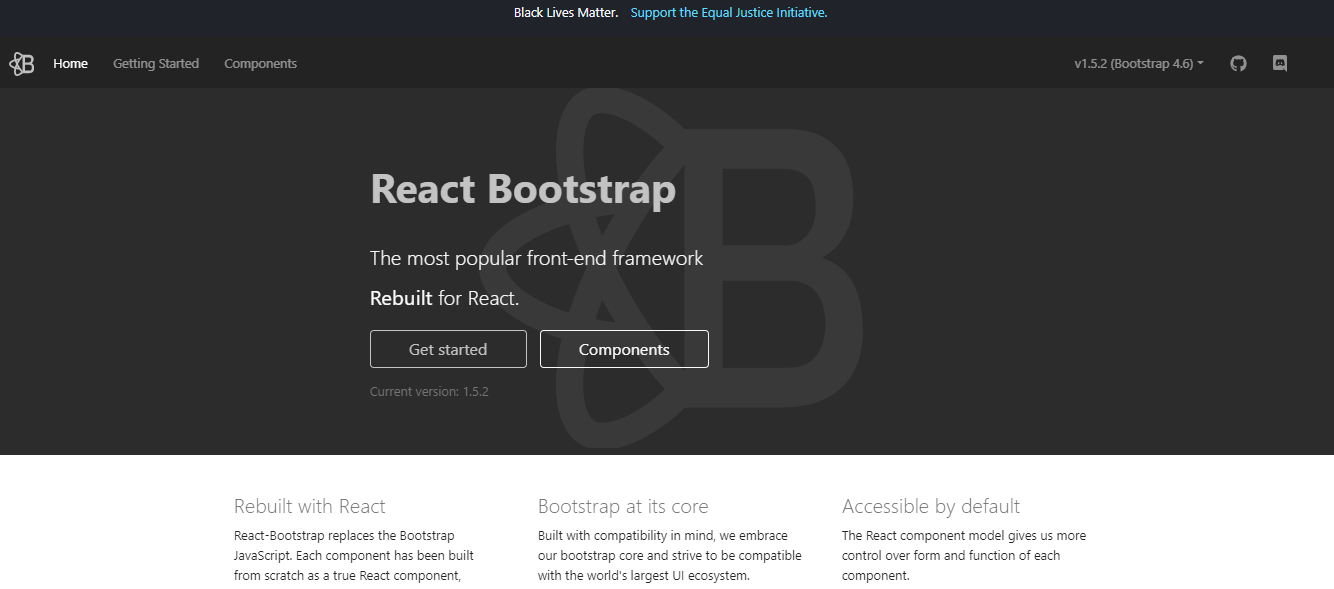The height and width of the screenshot is (589, 1334).
Task: Click the React Bootstrap logo in navbar
Action: [x=22, y=64]
